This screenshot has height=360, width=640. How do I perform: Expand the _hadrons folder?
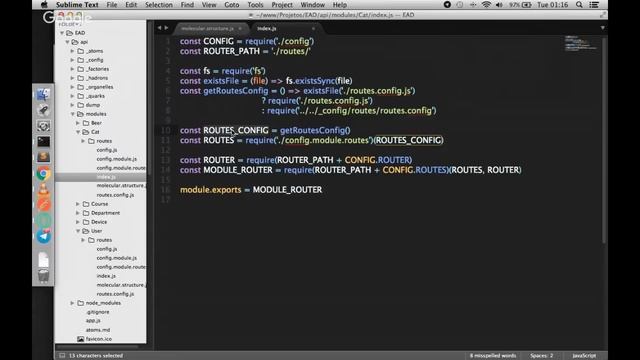point(73,78)
